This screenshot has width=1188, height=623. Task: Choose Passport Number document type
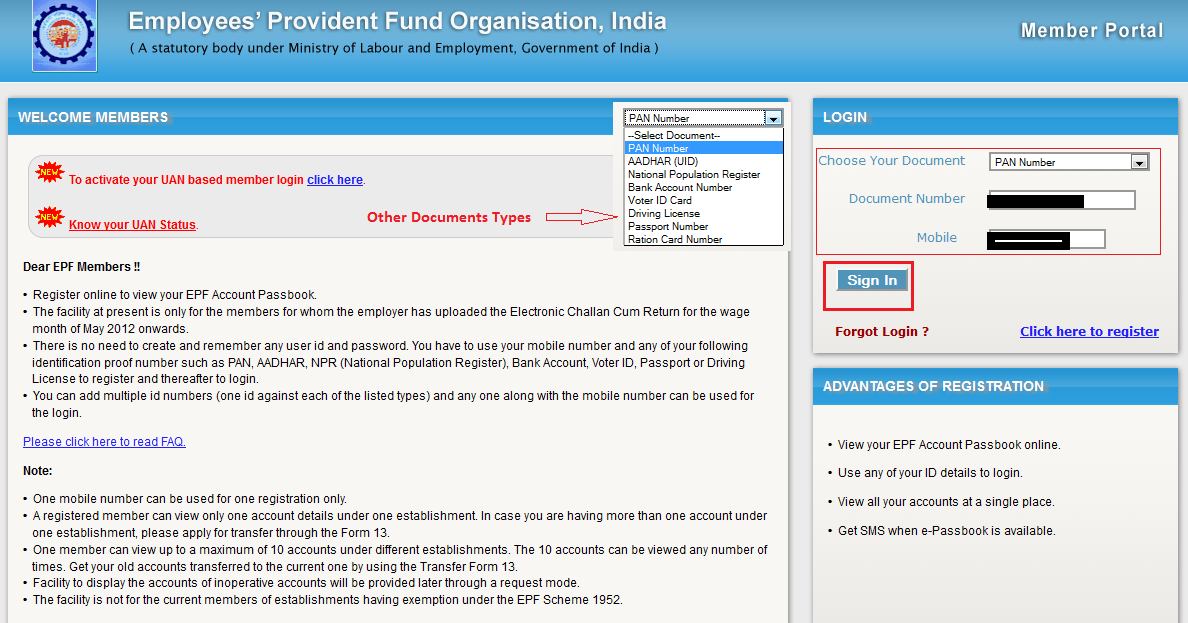pos(667,226)
